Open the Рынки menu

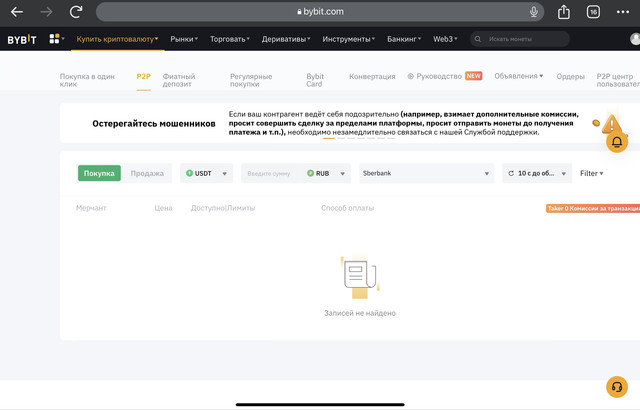coord(184,39)
